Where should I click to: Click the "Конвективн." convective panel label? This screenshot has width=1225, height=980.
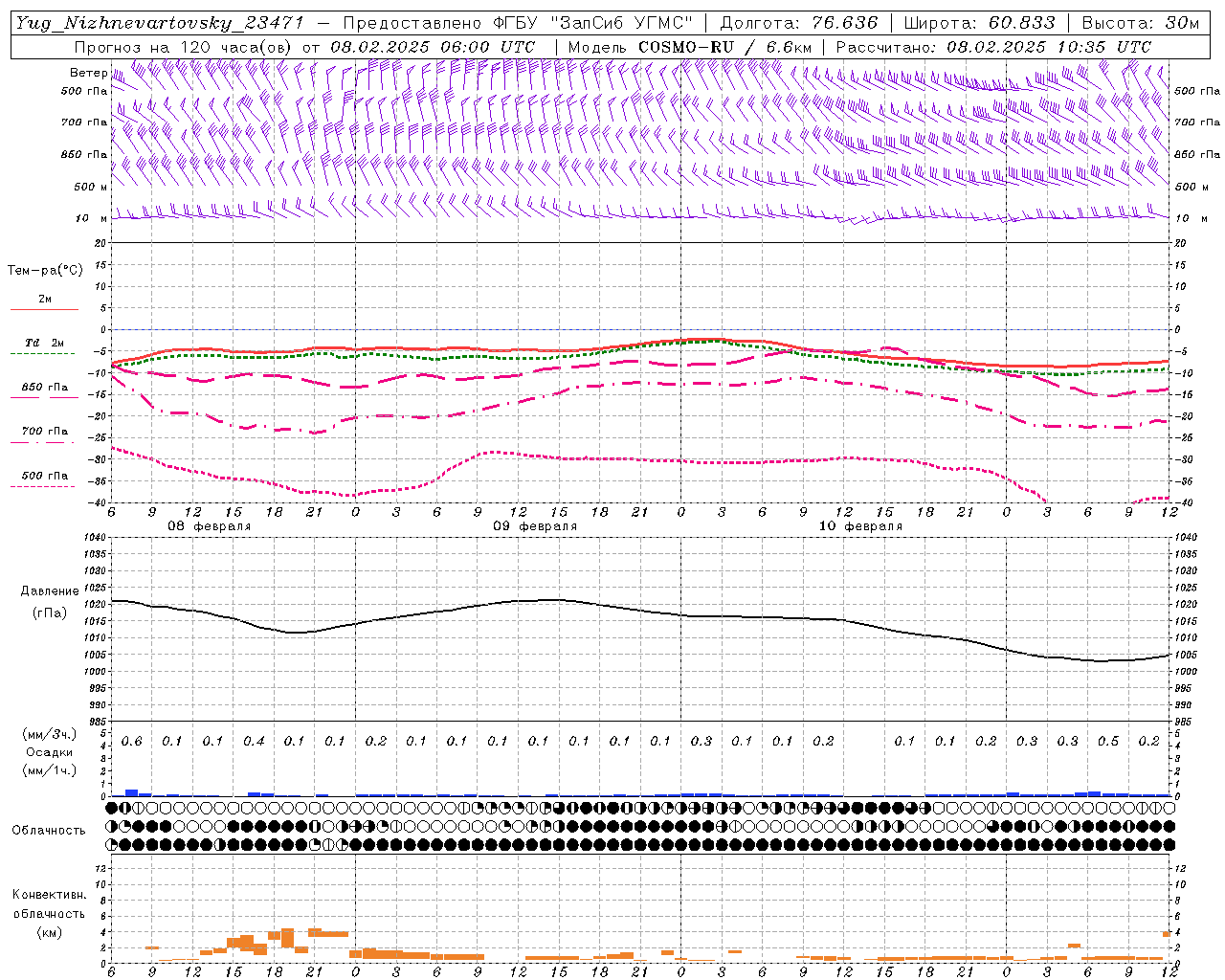coord(49,895)
